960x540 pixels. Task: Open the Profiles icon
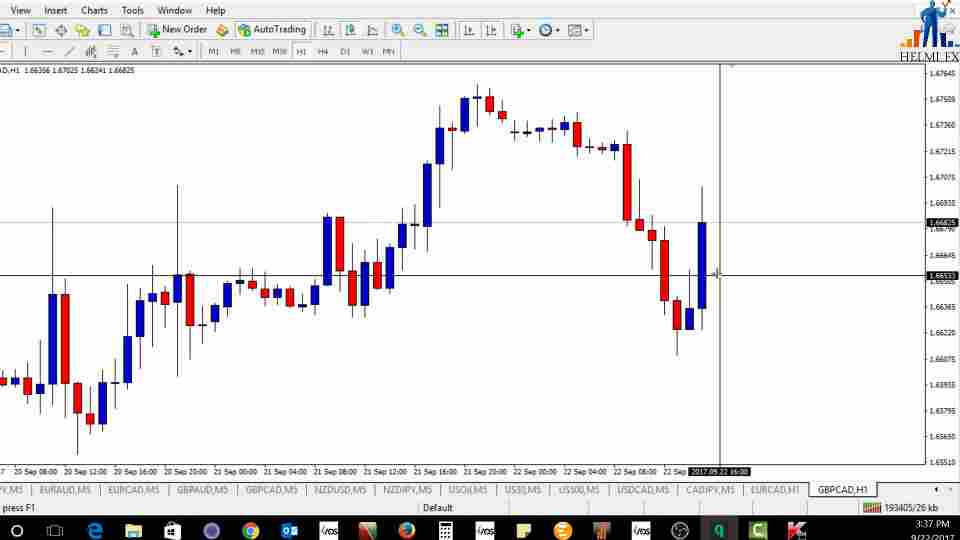point(6,30)
